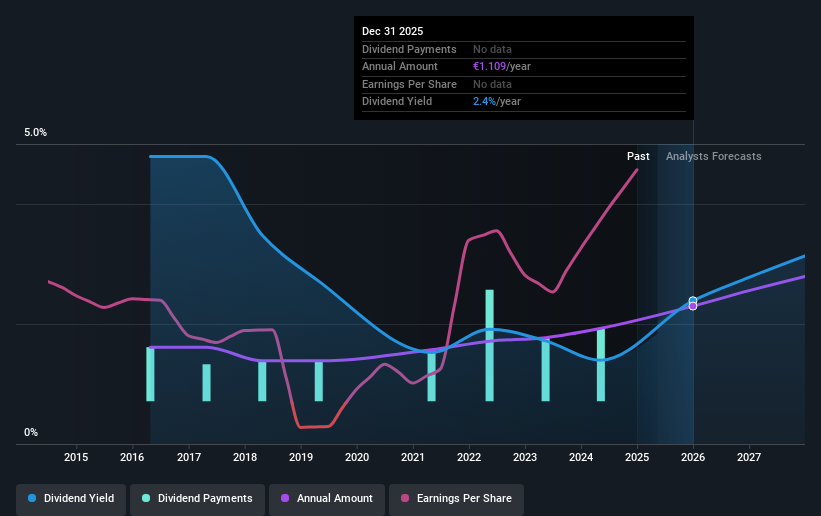
Task: Toggle the Dividend Payments legend series
Action: point(197,498)
